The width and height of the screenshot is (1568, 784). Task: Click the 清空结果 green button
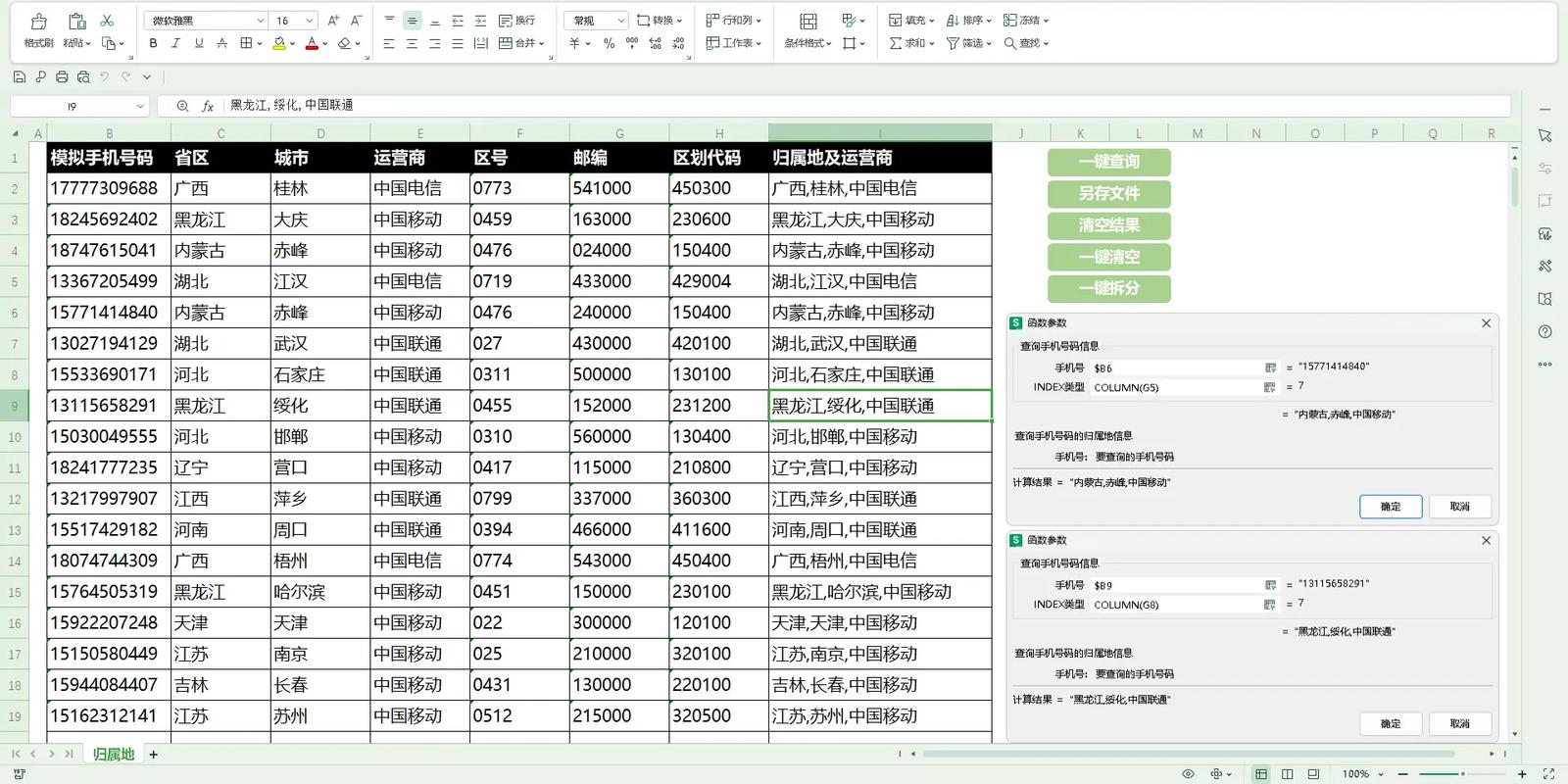point(1108,225)
